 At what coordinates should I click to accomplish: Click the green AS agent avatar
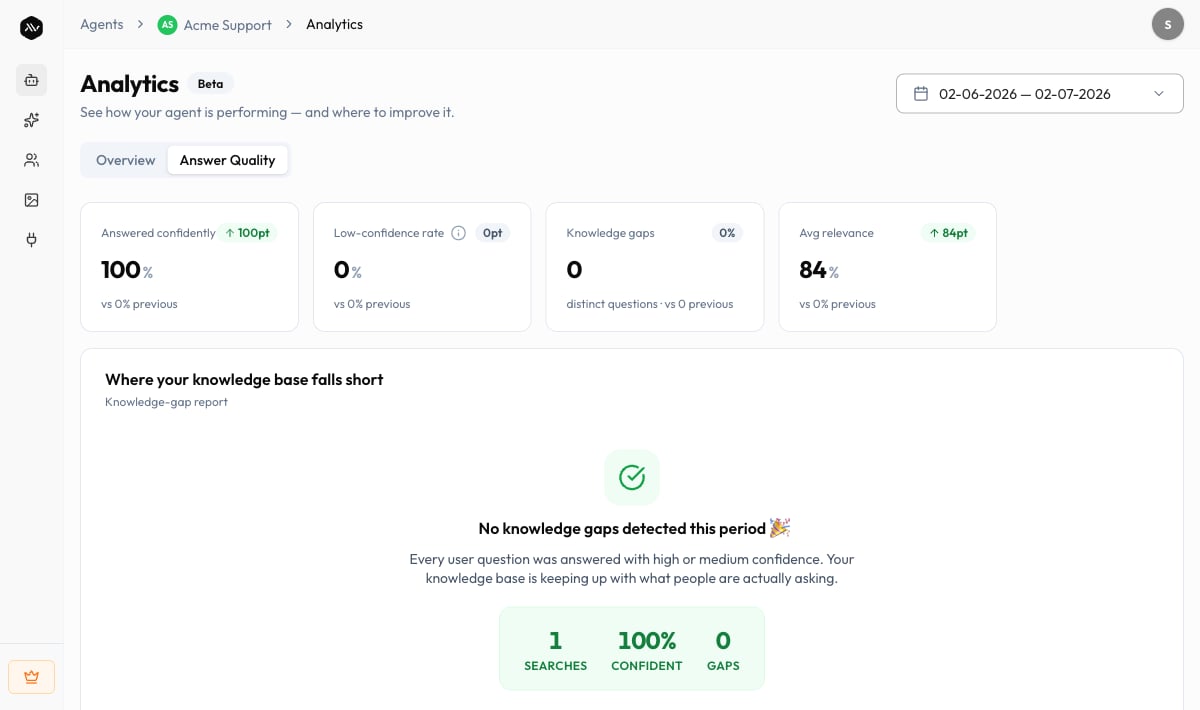coord(167,24)
